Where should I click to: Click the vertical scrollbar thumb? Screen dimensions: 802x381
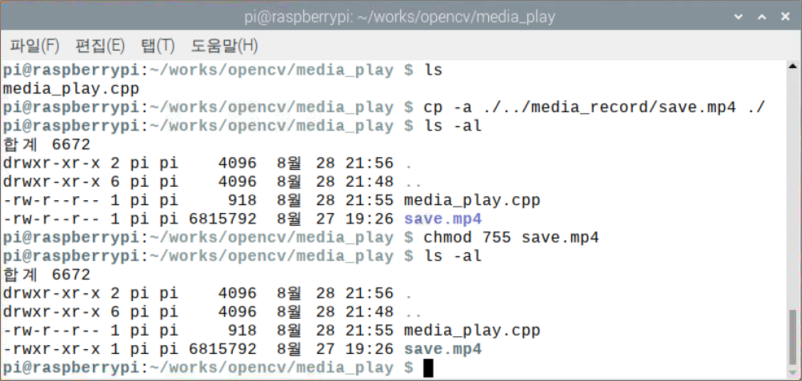(793, 337)
